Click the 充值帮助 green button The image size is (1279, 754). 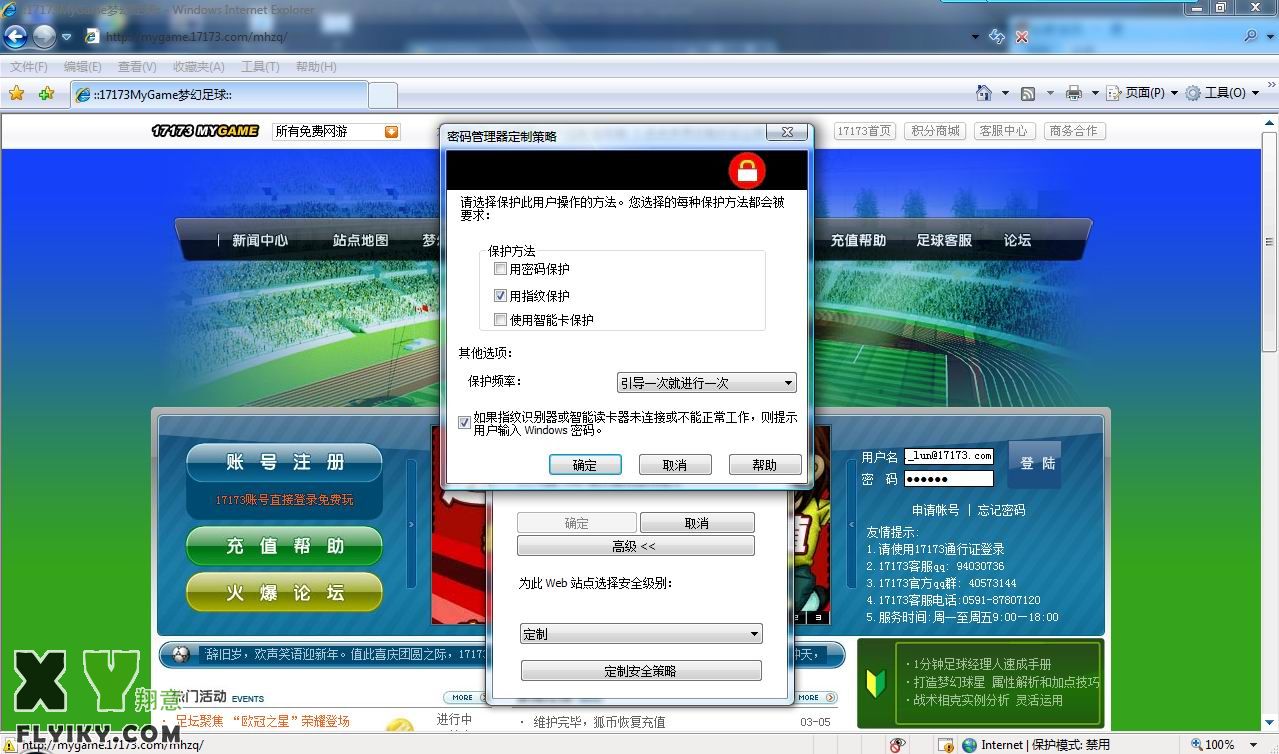point(284,546)
